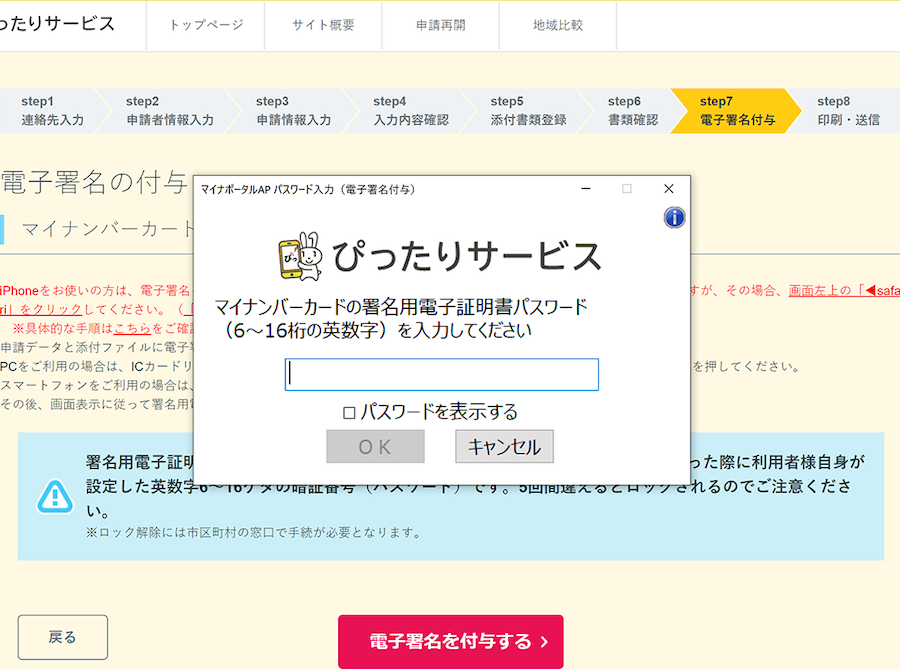Select the 地域比較 navigation item
Image resolution: width=900 pixels, height=670 pixels.
(558, 25)
